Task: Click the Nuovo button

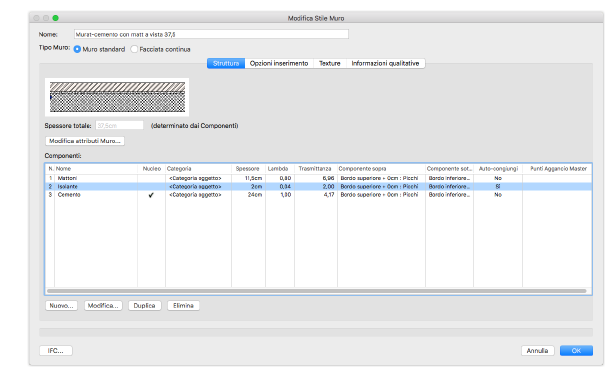Action: coord(61,305)
